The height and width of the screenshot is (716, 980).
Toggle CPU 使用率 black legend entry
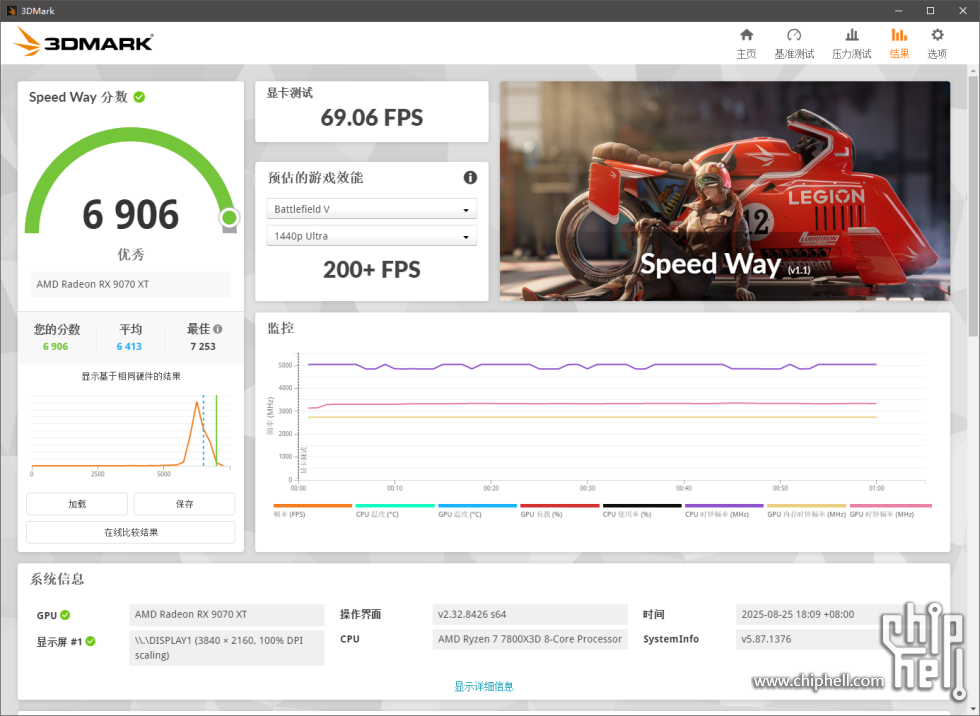pyautogui.click(x=642, y=510)
